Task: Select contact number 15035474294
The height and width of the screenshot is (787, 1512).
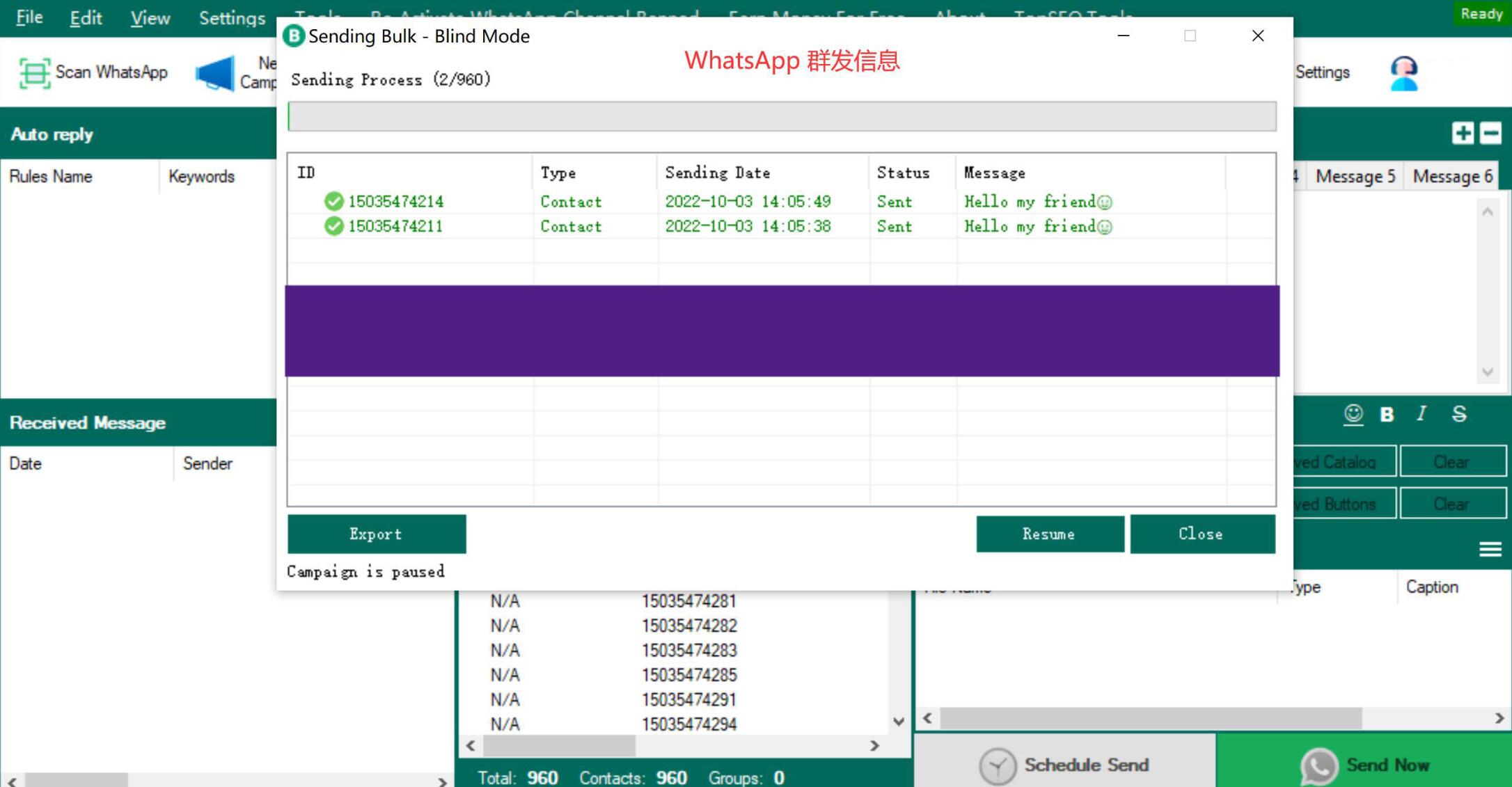Action: 689,724
